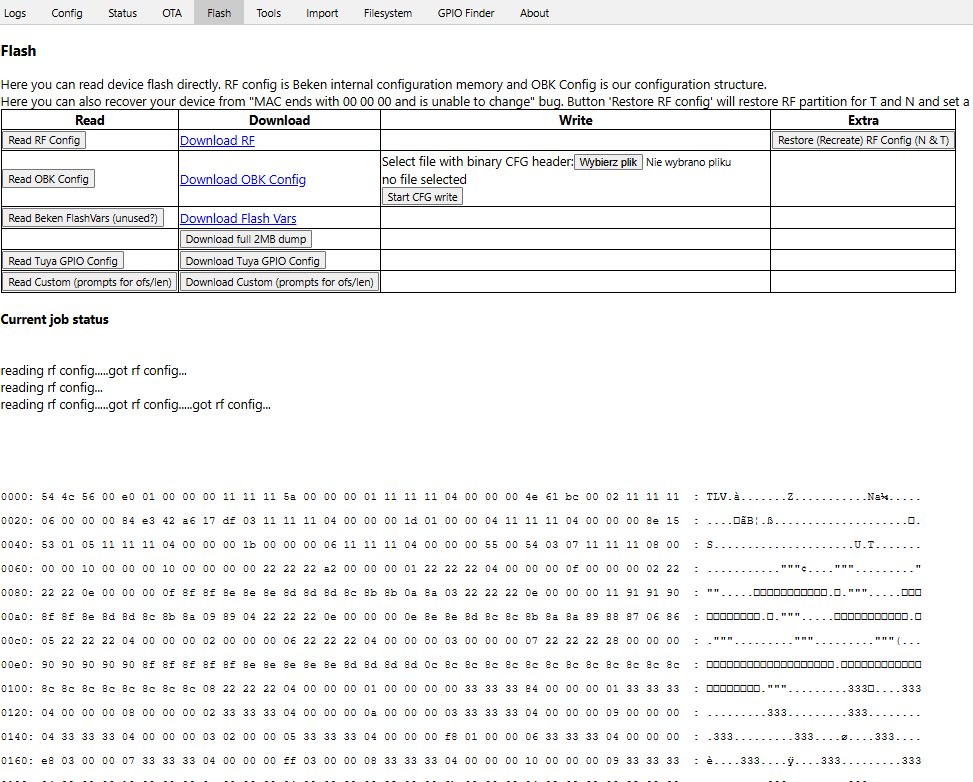
Task: Click the Read OBK Config button
Action: point(48,179)
